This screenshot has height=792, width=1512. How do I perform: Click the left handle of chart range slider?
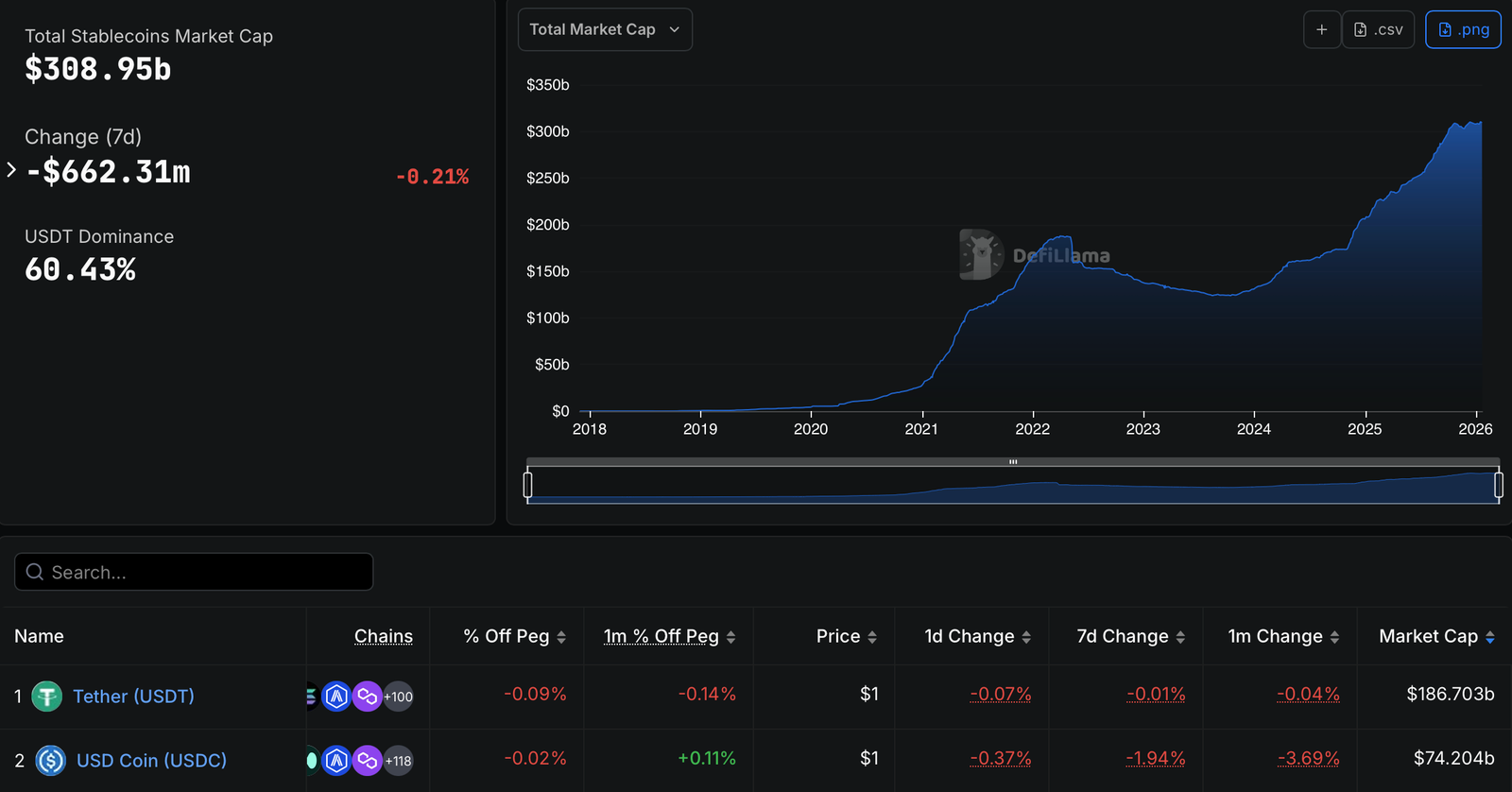click(x=527, y=485)
